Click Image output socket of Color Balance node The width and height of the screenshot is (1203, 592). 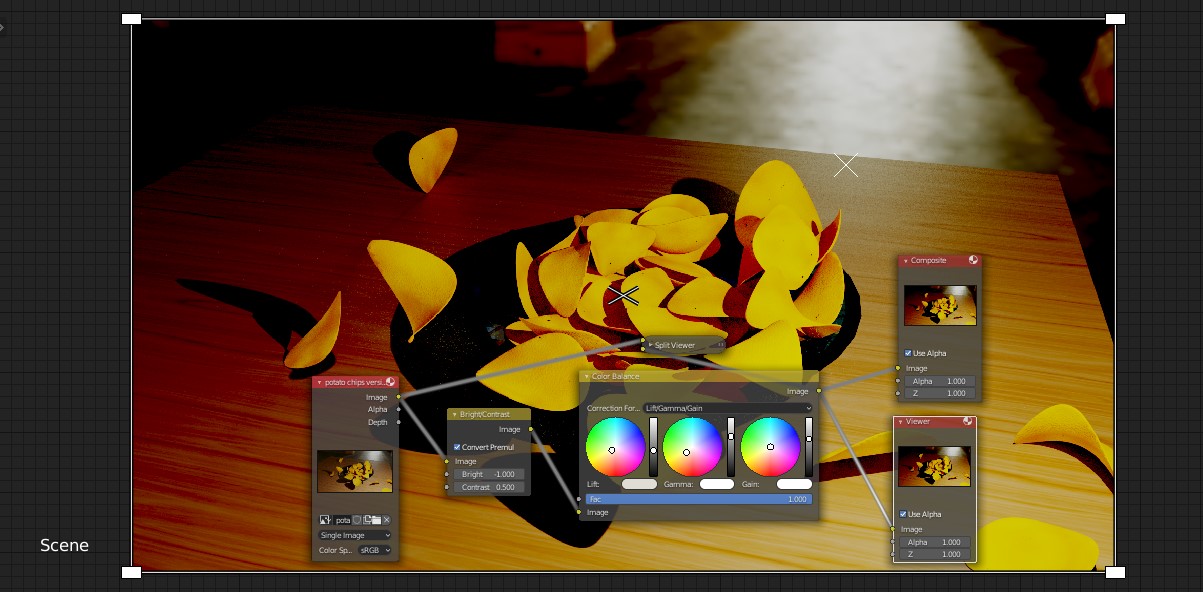coord(819,391)
